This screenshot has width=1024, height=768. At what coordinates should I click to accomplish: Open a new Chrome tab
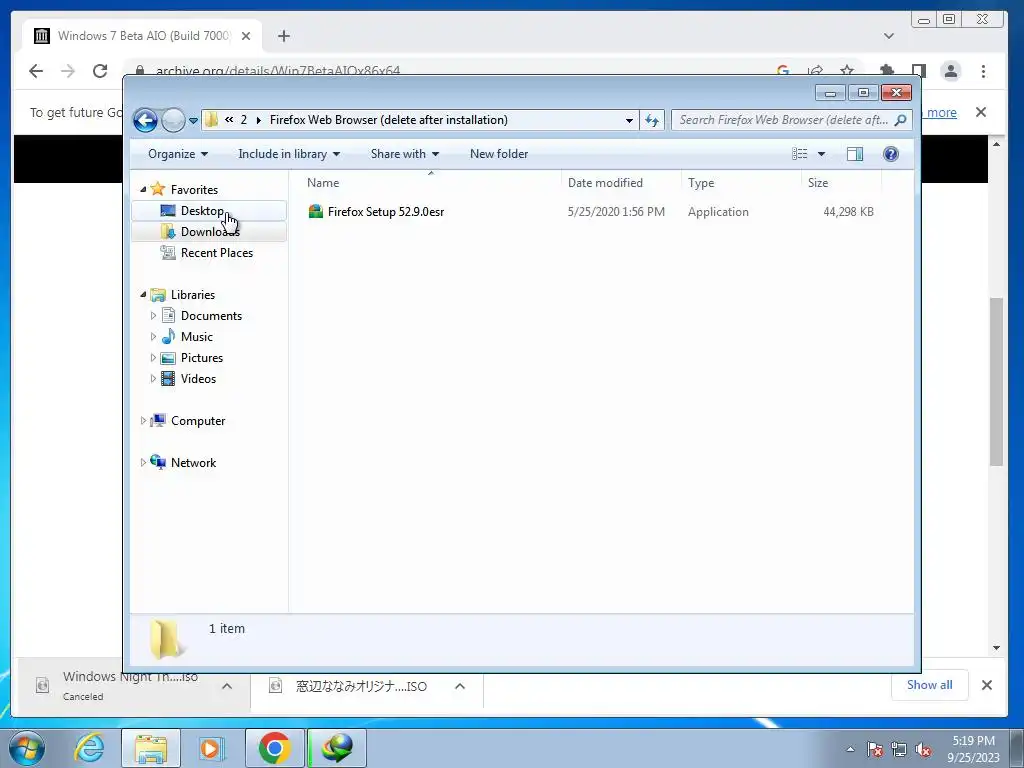(x=283, y=36)
